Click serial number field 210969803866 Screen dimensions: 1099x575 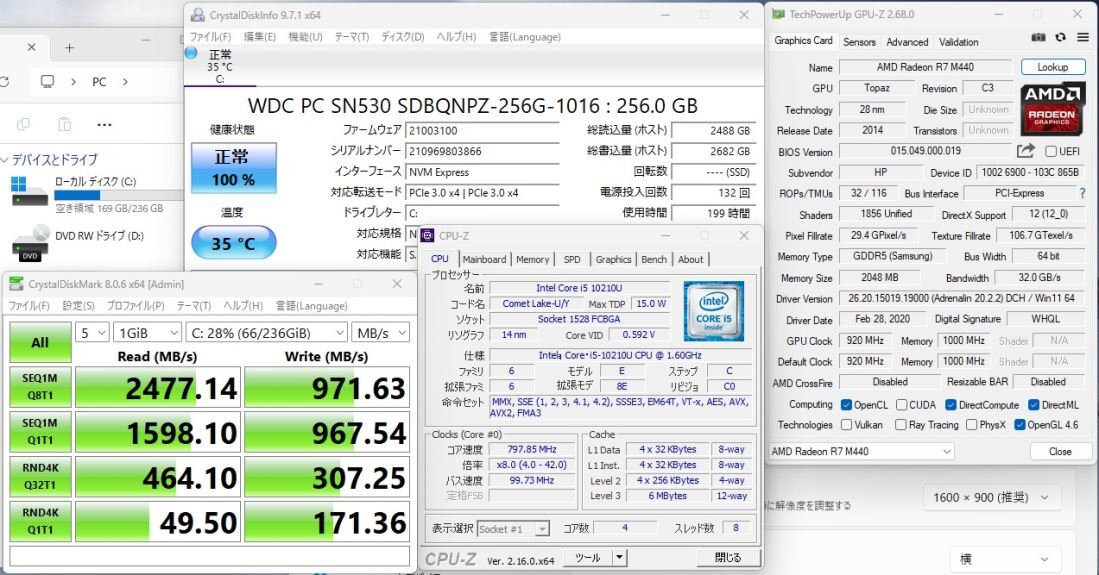point(482,151)
